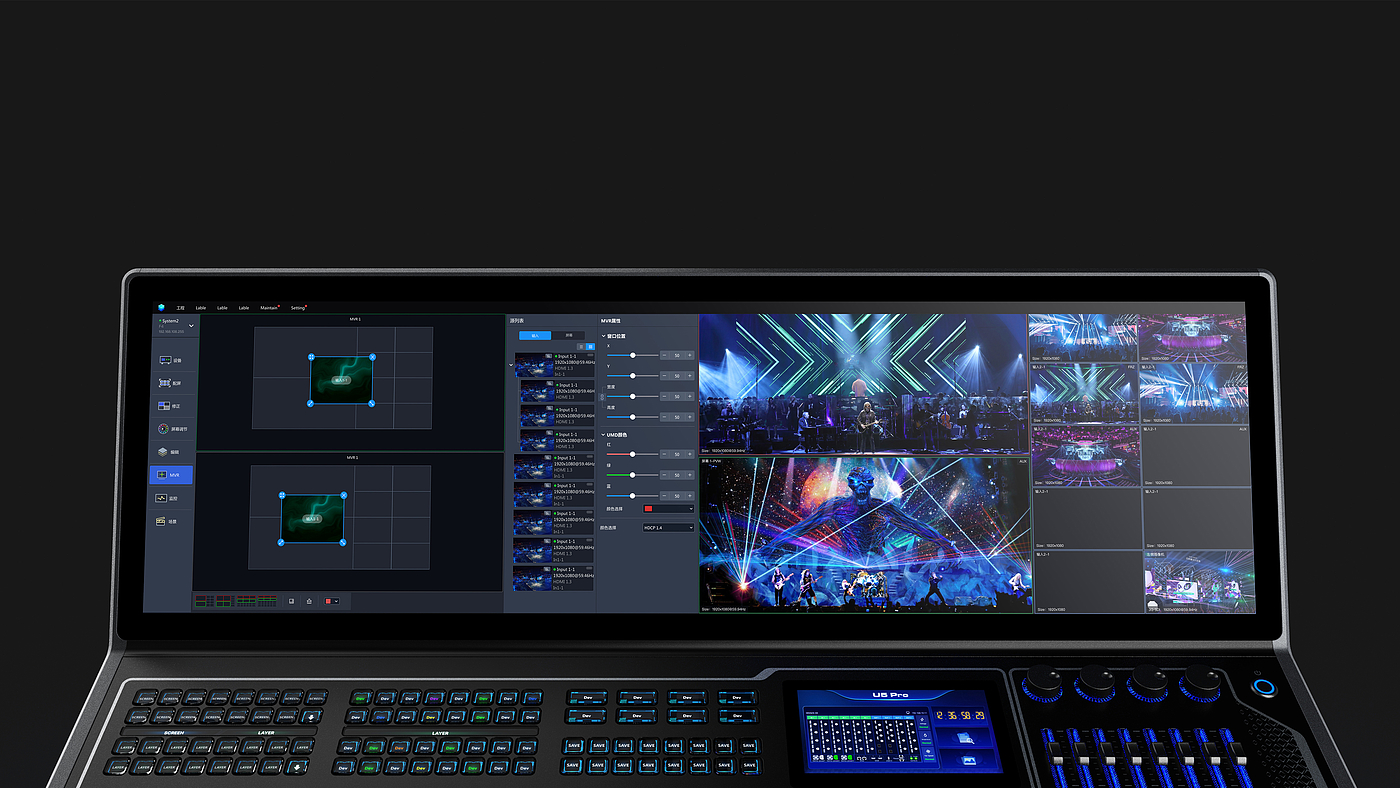Decrease the X value with the minus button
1400x788 pixels.
pos(665,355)
